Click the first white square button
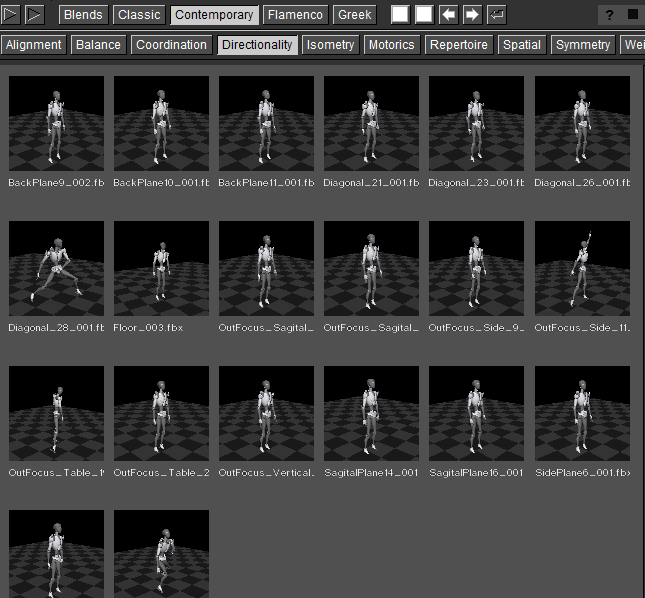 400,15
